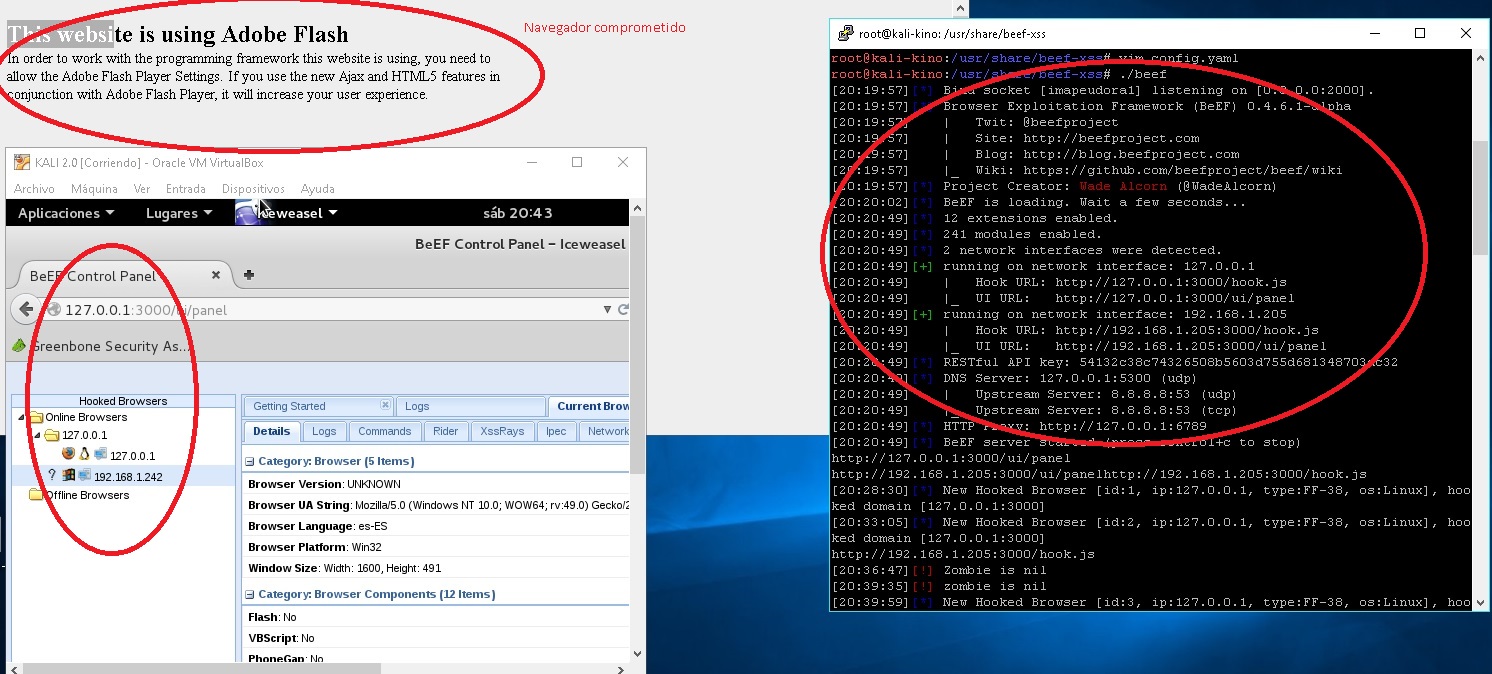Collapse the Category: Browser Components section
This screenshot has width=1492, height=674.
[249, 594]
